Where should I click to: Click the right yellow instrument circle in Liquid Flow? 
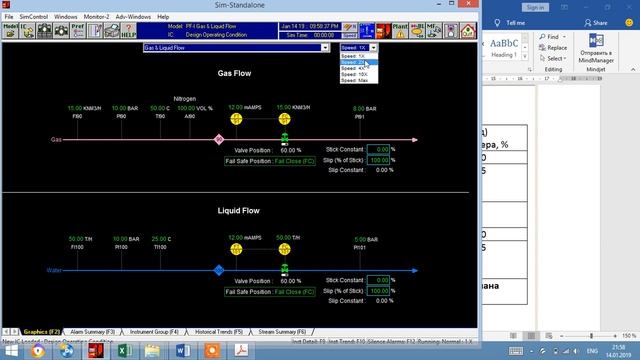[284, 249]
